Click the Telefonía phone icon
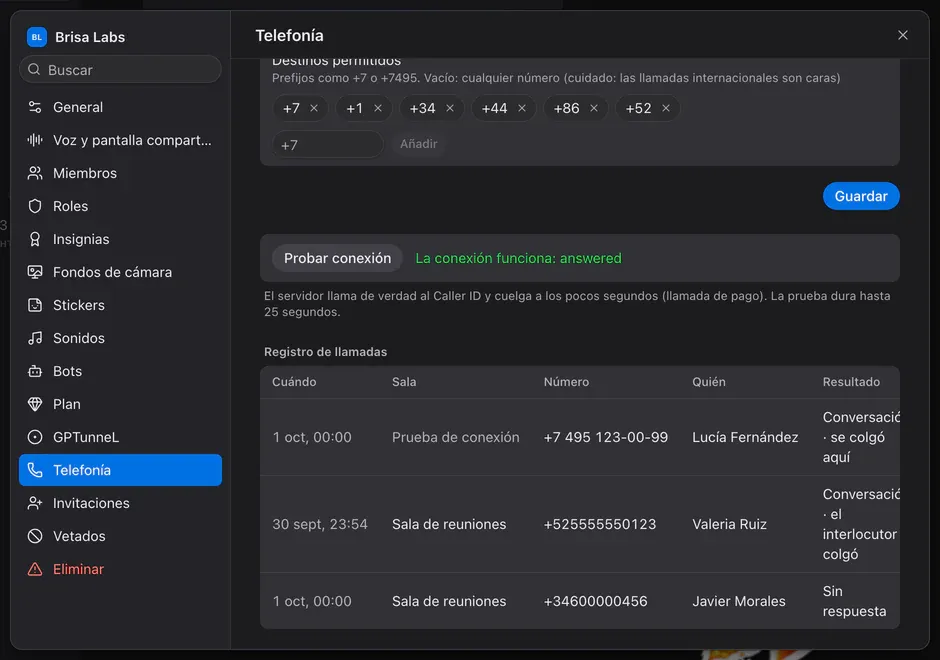The width and height of the screenshot is (940, 660). click(x=35, y=470)
